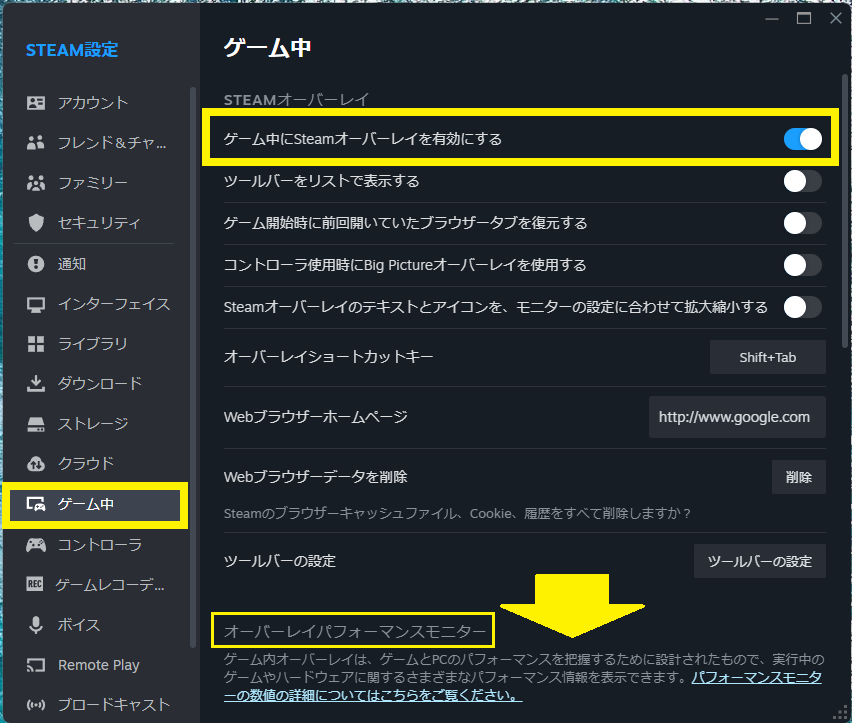This screenshot has height=723, width=852.
Task: Click the オーバーレイショートカットキー label
Action: 328,357
